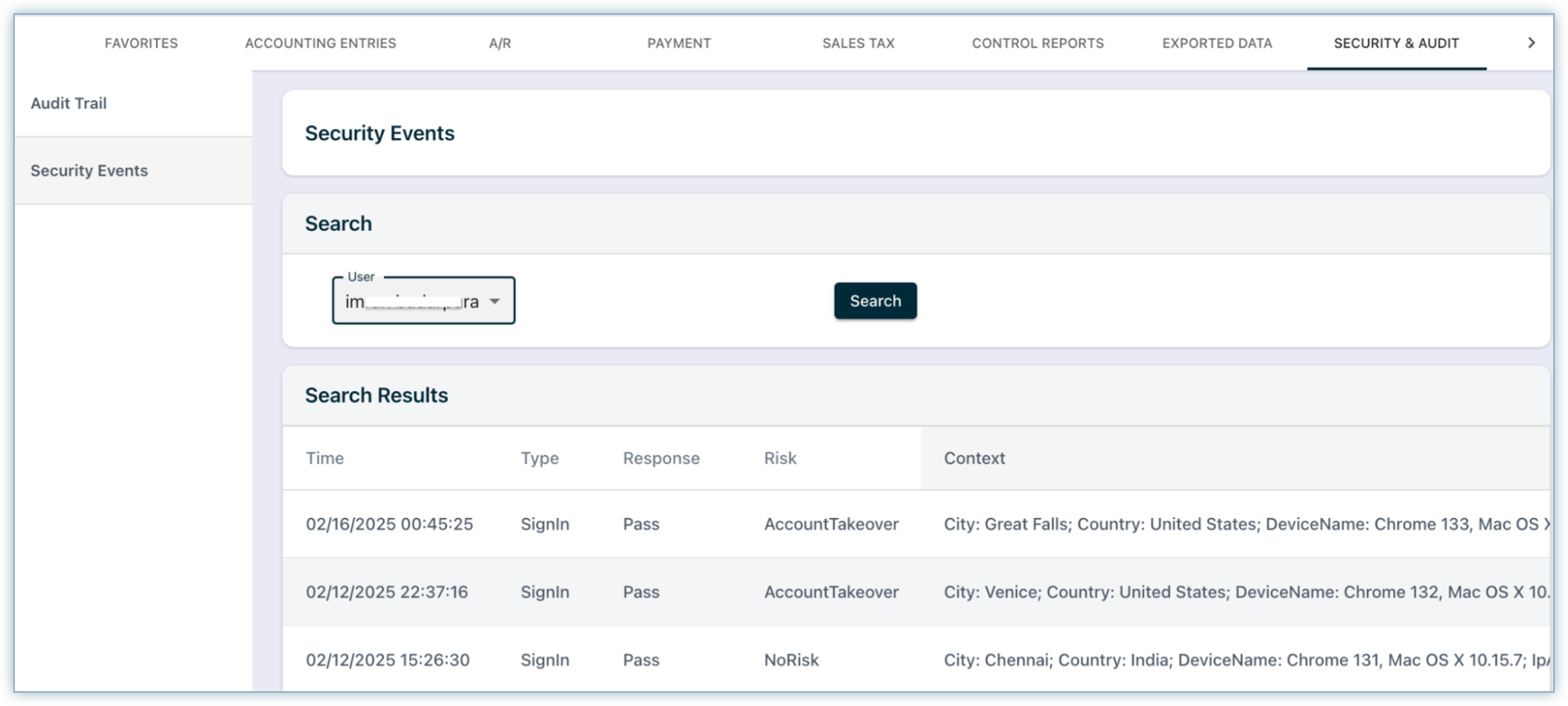Image resolution: width=1568 pixels, height=706 pixels.
Task: Open the Sales Tax tab
Action: 858,44
